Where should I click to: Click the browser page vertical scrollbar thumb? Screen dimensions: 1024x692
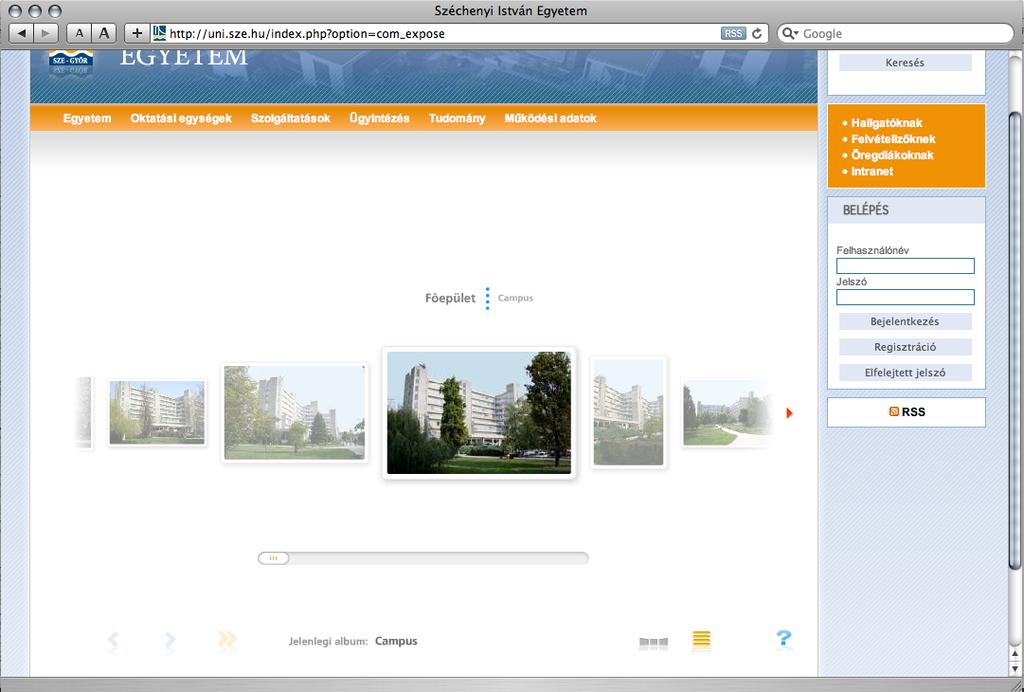pyautogui.click(x=1014, y=339)
